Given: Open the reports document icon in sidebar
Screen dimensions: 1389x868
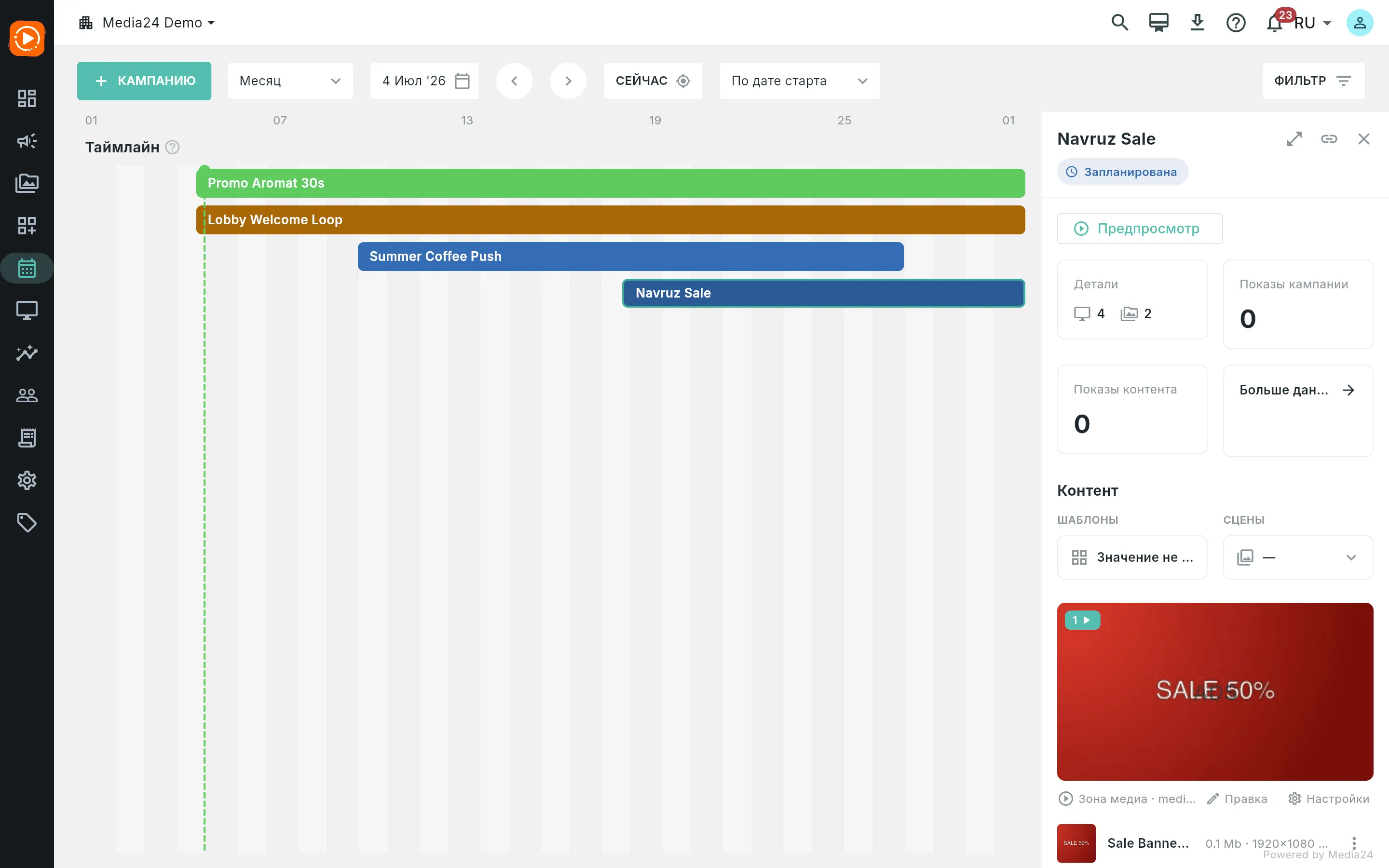Looking at the screenshot, I should (27, 438).
